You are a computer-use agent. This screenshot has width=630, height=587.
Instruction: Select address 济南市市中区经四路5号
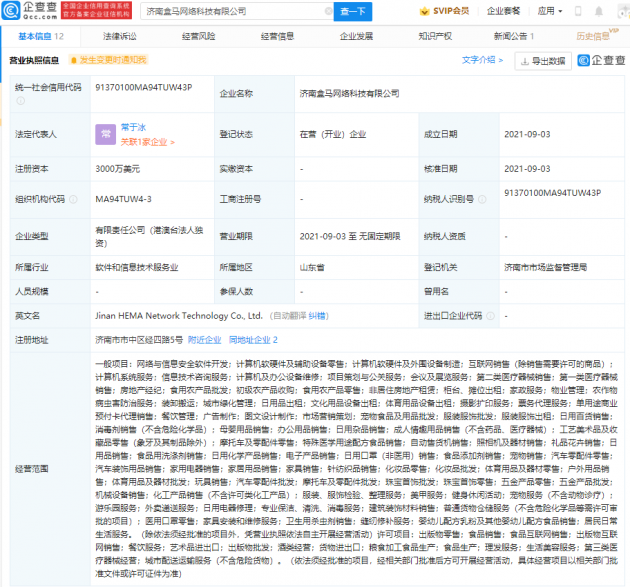[139, 340]
